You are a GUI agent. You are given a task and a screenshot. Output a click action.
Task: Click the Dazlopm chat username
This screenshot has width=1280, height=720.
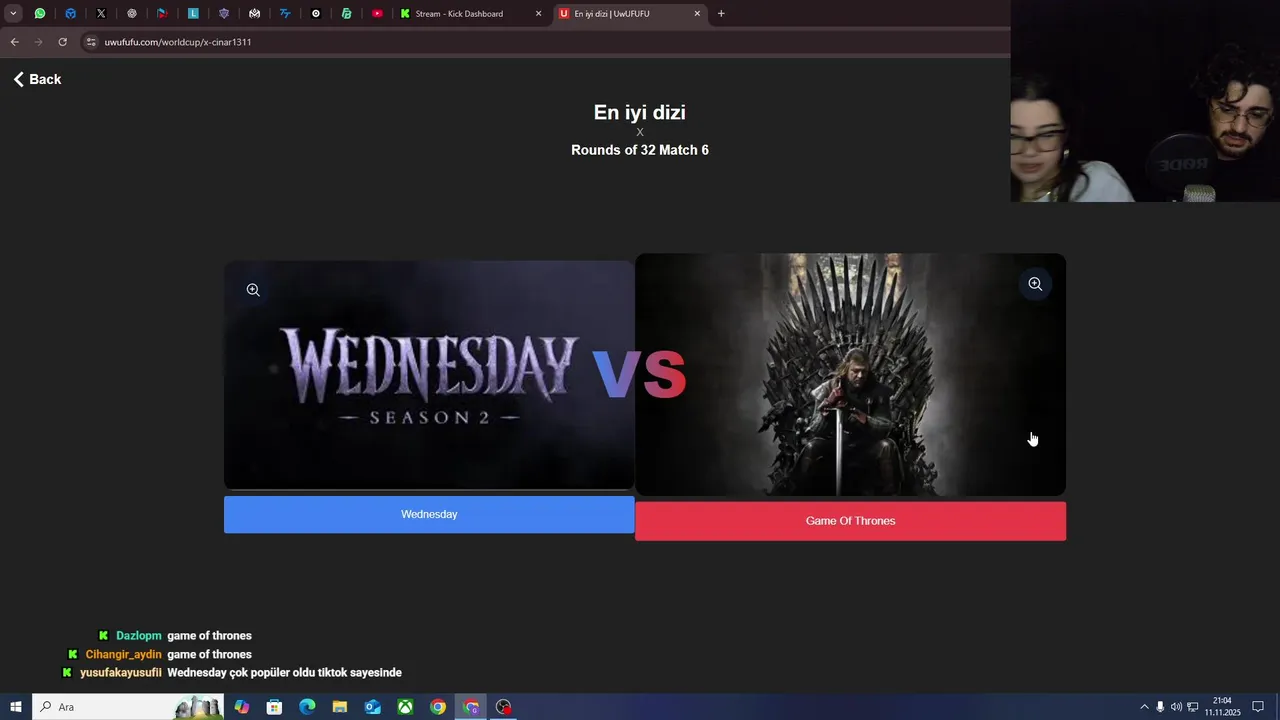tap(139, 636)
